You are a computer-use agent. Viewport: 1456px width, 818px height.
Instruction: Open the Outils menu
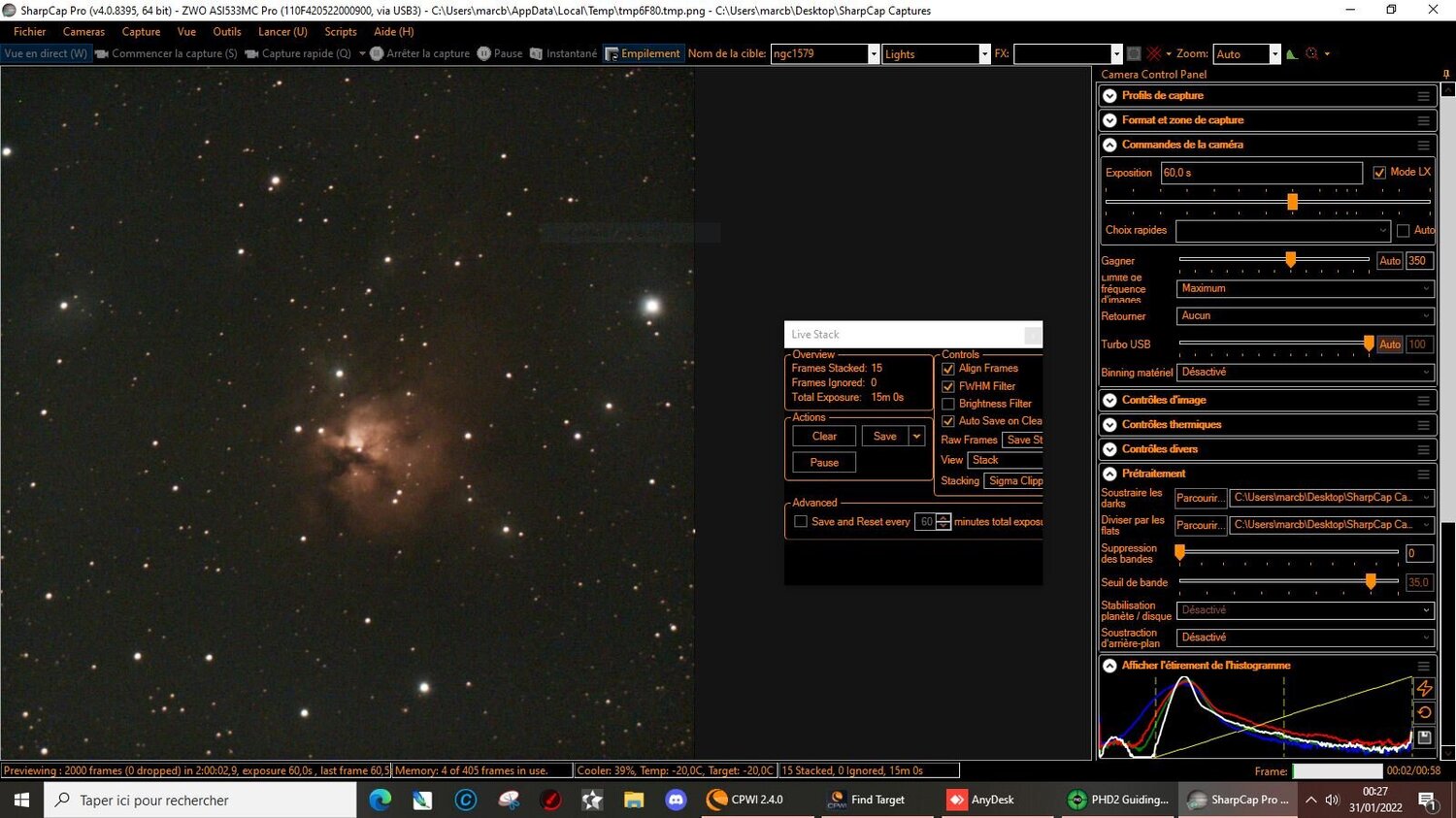[x=226, y=31]
